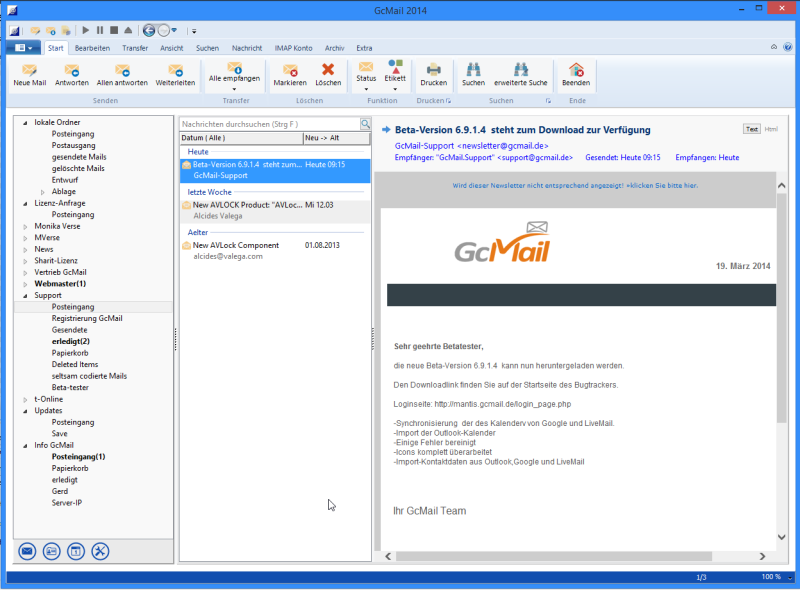800x590 pixels.
Task: Collapse the lokale Ordner tree
Action: [x=25, y=122]
